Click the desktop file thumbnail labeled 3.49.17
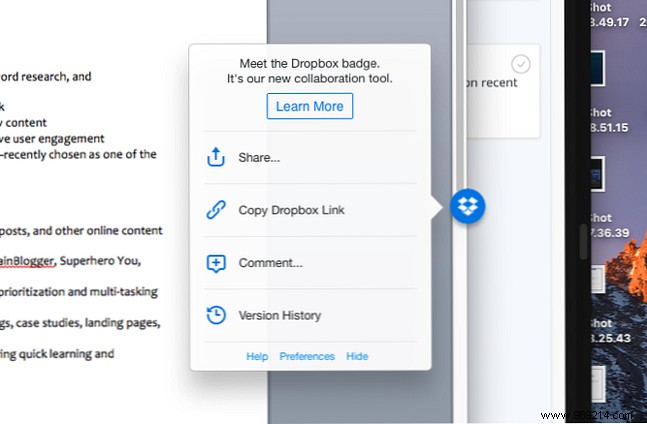 pyautogui.click(x=609, y=14)
